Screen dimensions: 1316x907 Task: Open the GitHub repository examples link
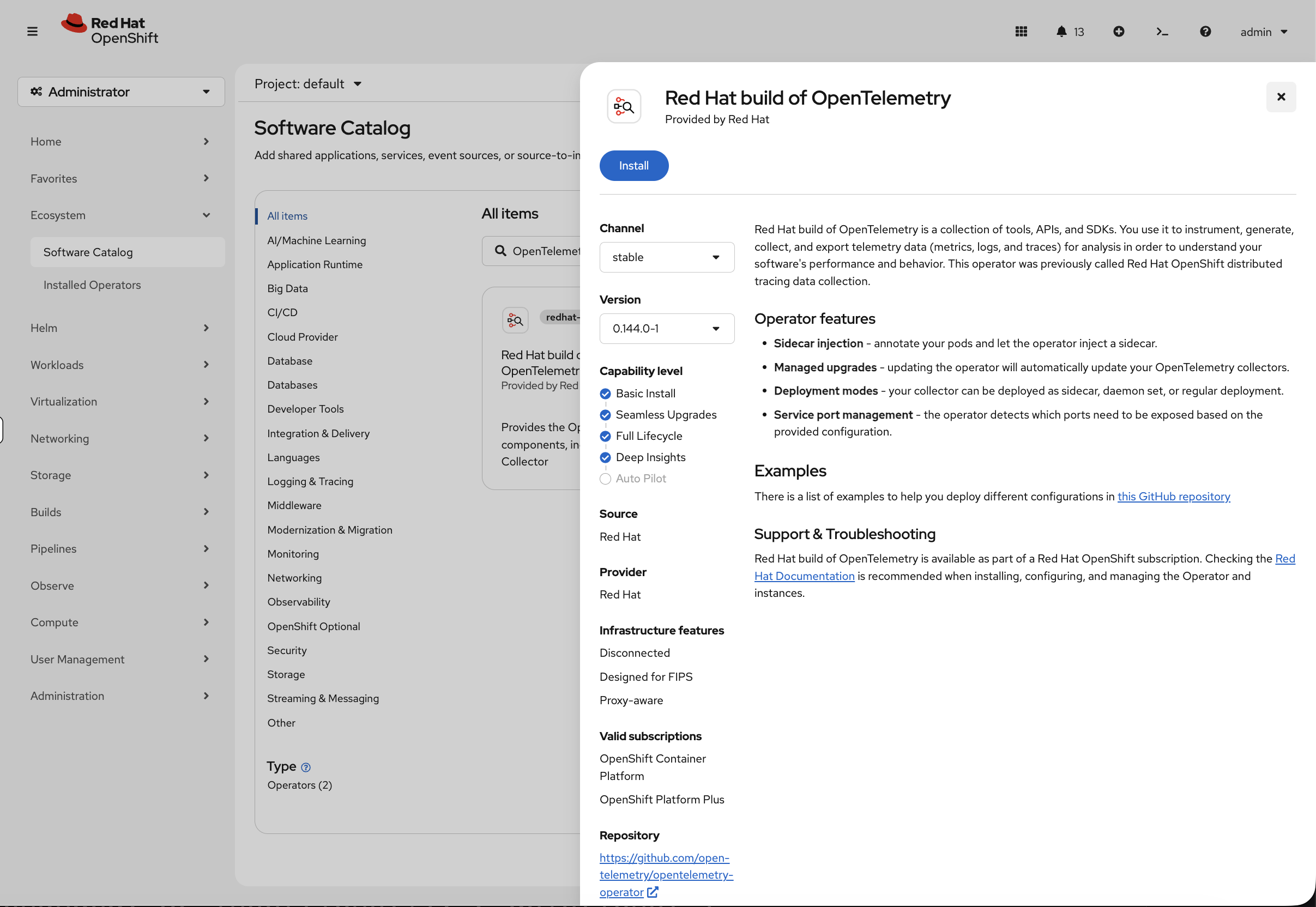[x=1174, y=496]
